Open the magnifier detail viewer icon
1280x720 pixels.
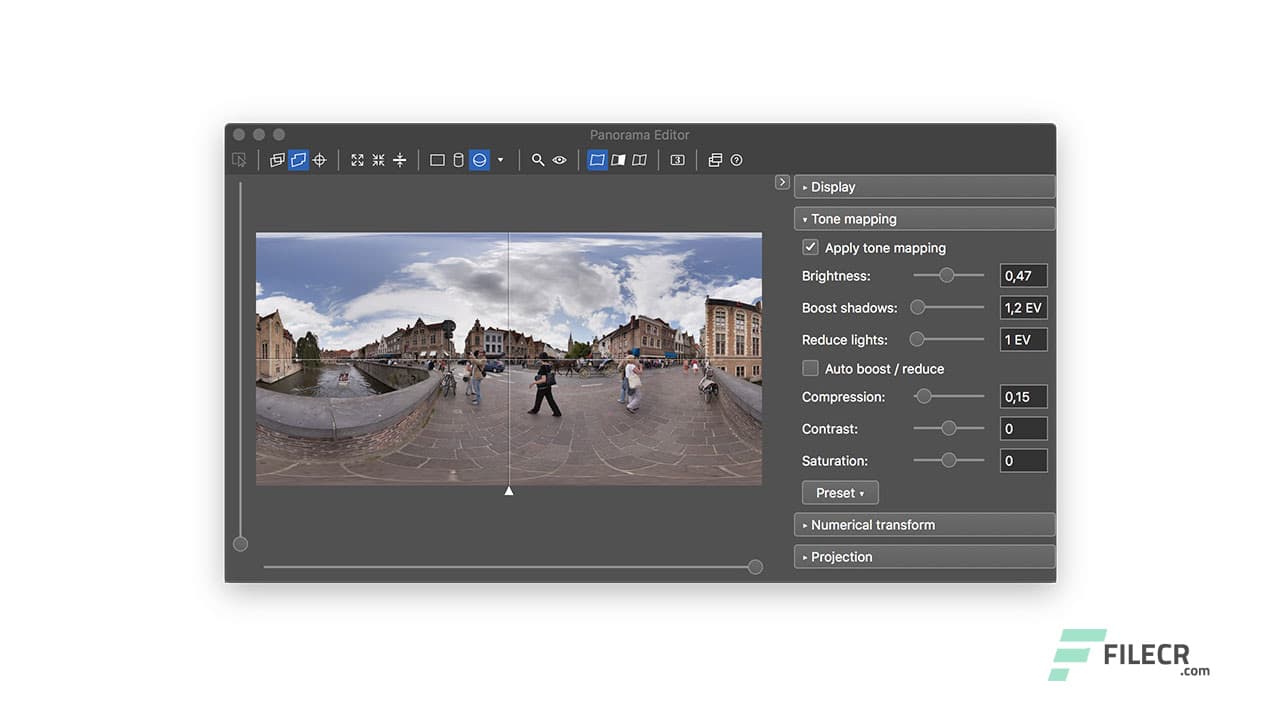coord(538,159)
